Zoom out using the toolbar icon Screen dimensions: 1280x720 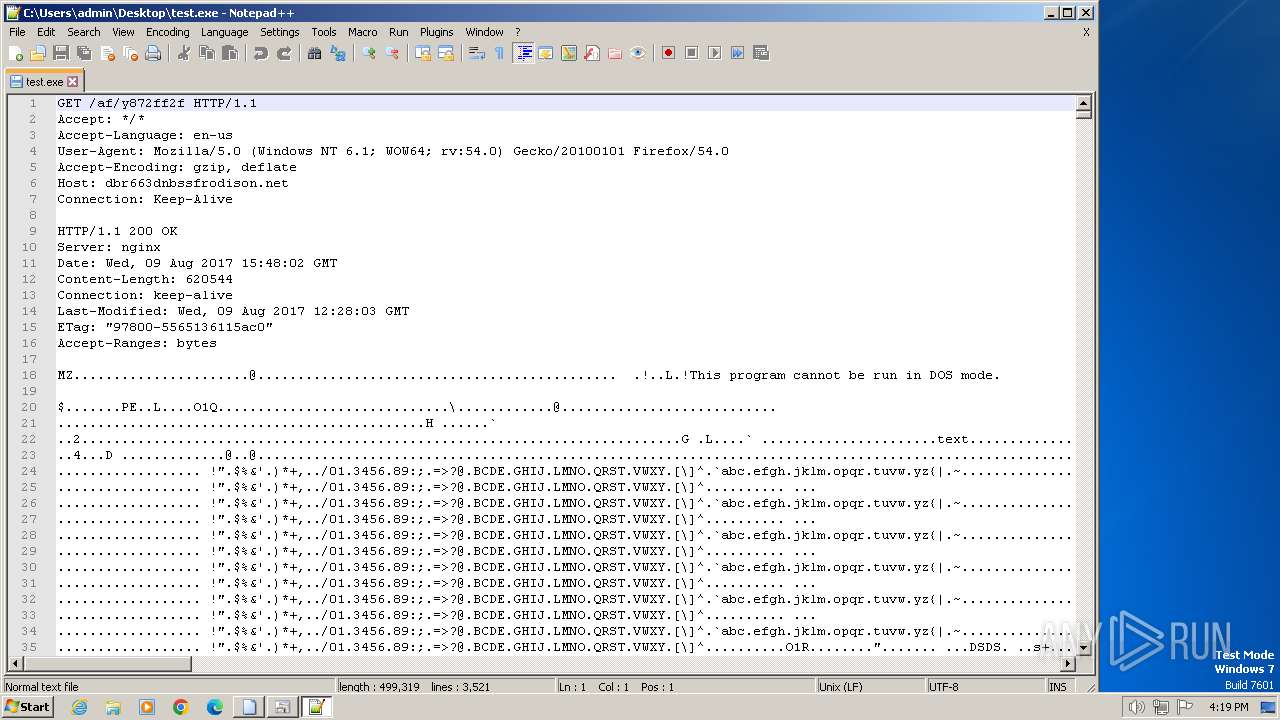tap(392, 53)
